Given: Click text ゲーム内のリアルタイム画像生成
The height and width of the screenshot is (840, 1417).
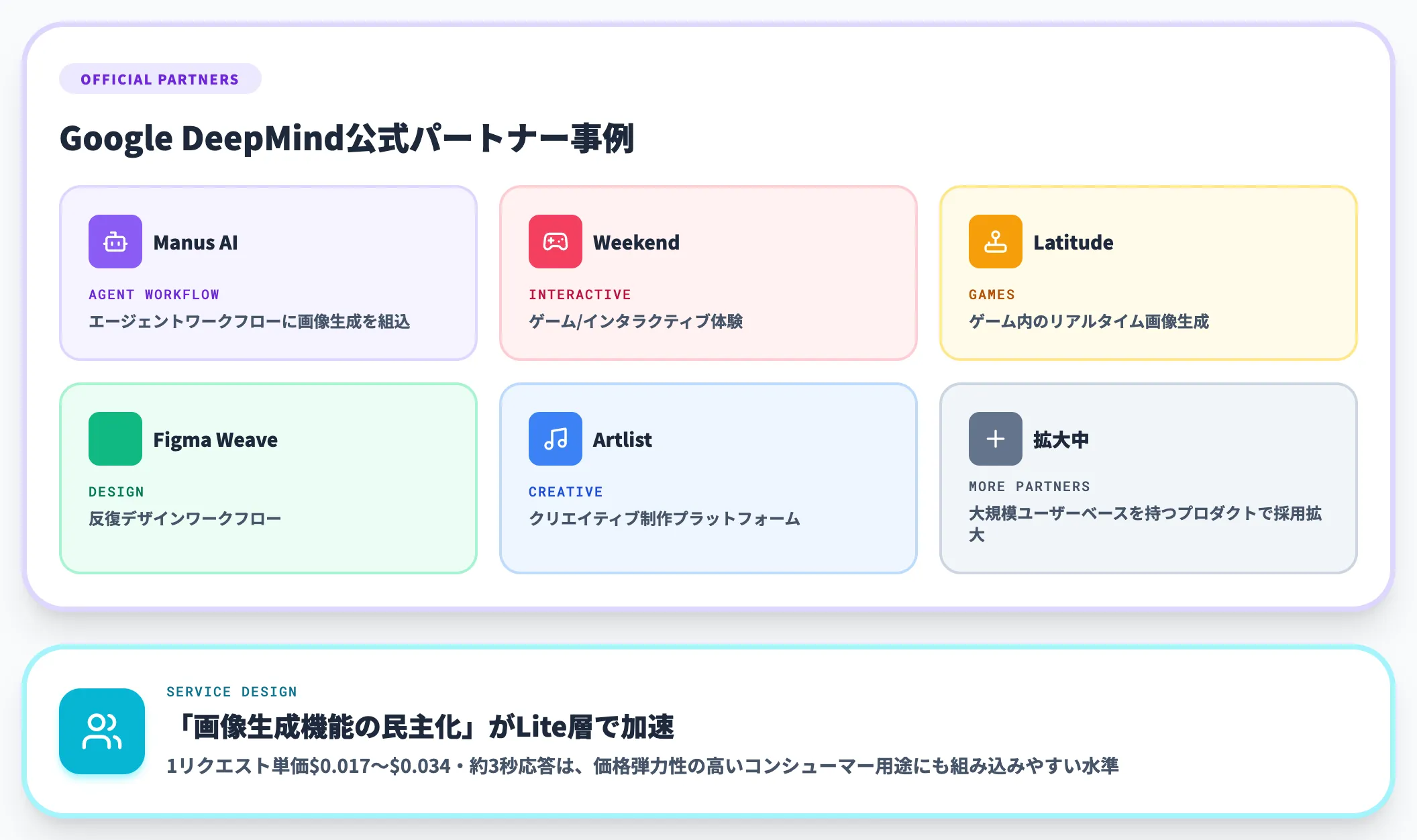Looking at the screenshot, I should (1089, 321).
